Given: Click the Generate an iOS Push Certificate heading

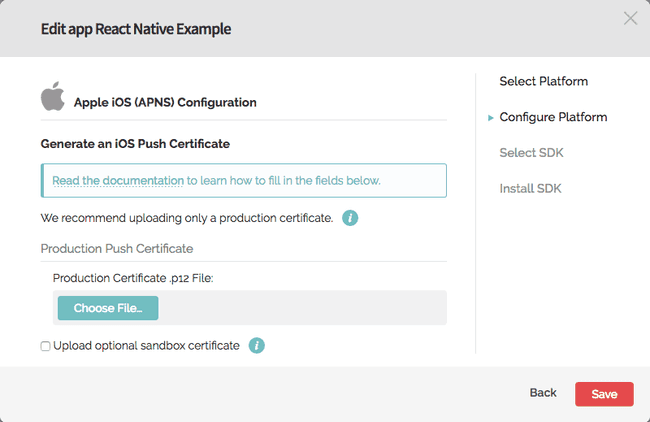Looking at the screenshot, I should (x=135, y=144).
